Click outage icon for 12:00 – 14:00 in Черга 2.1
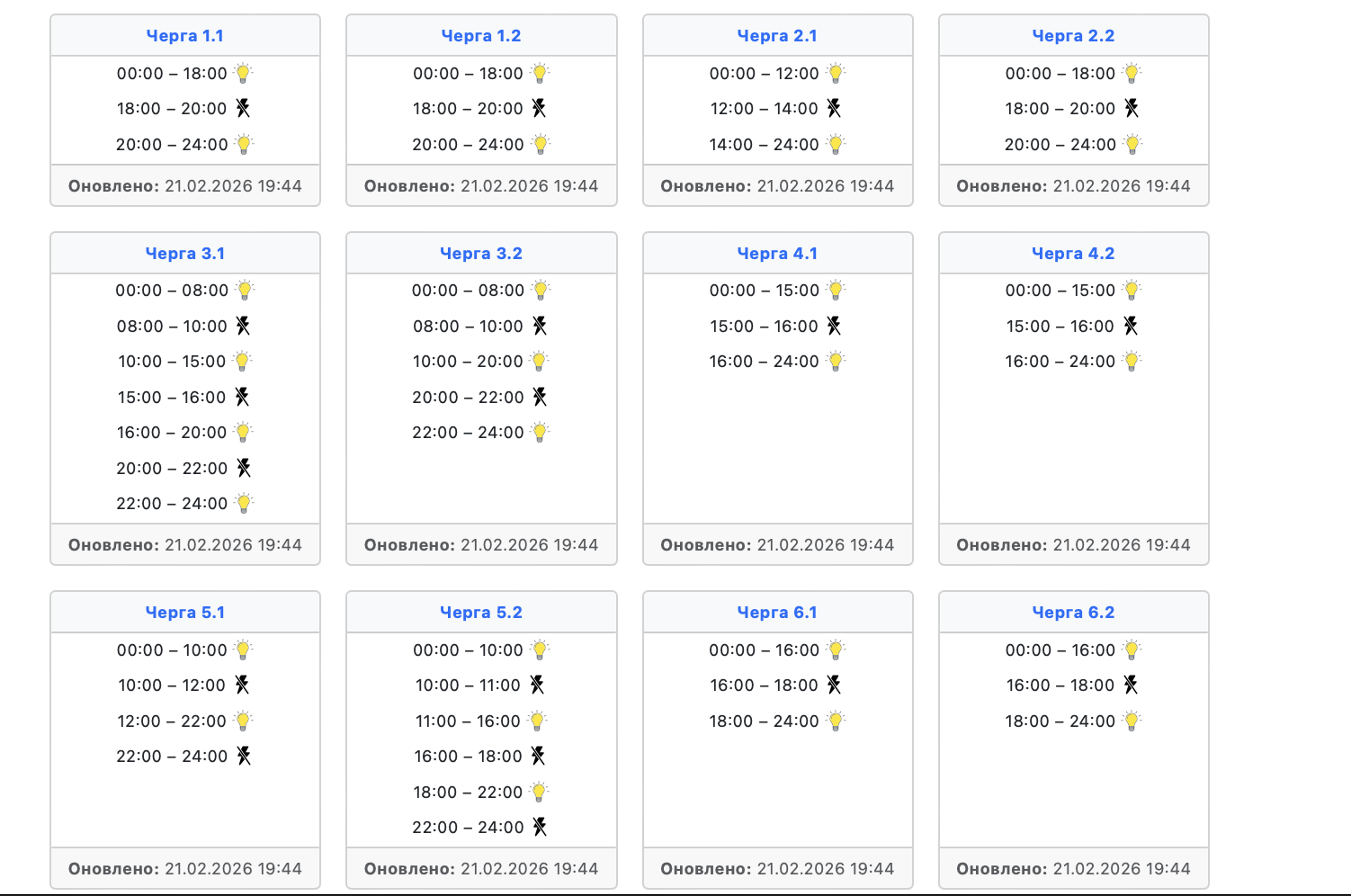The image size is (1351, 896). click(x=834, y=108)
